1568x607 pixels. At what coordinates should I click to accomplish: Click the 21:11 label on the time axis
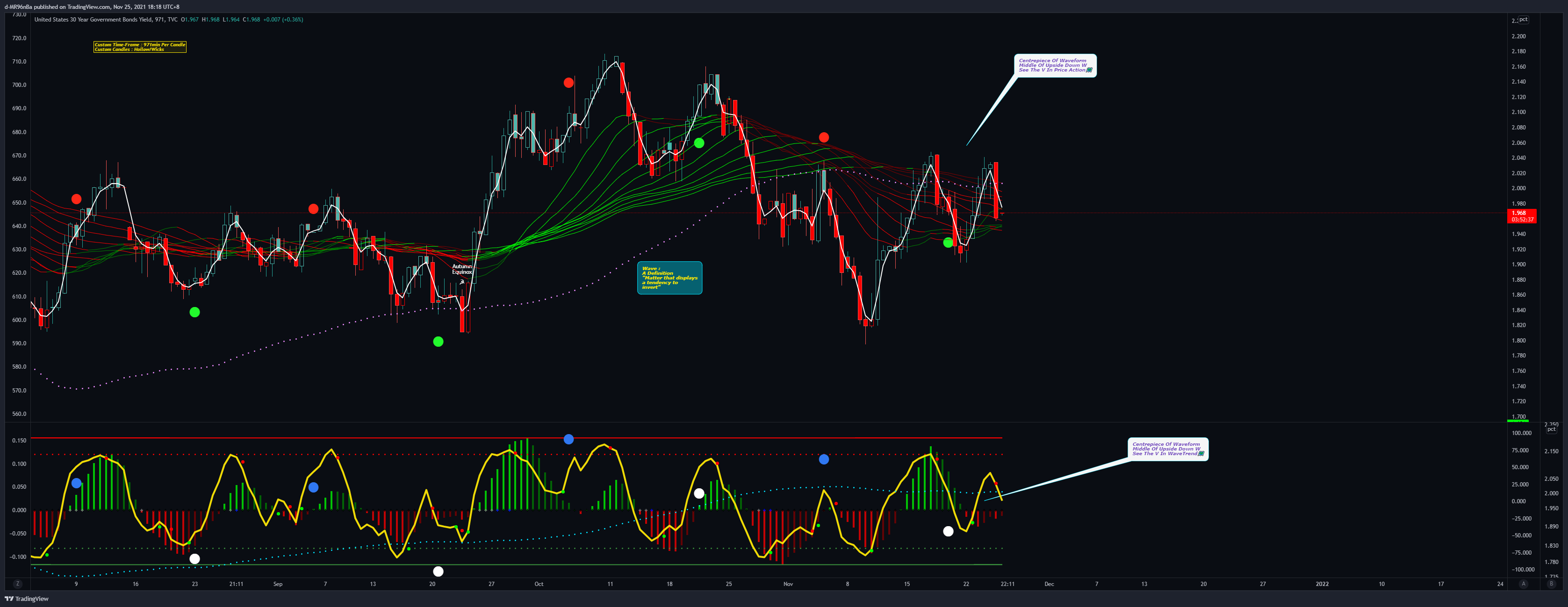click(236, 584)
